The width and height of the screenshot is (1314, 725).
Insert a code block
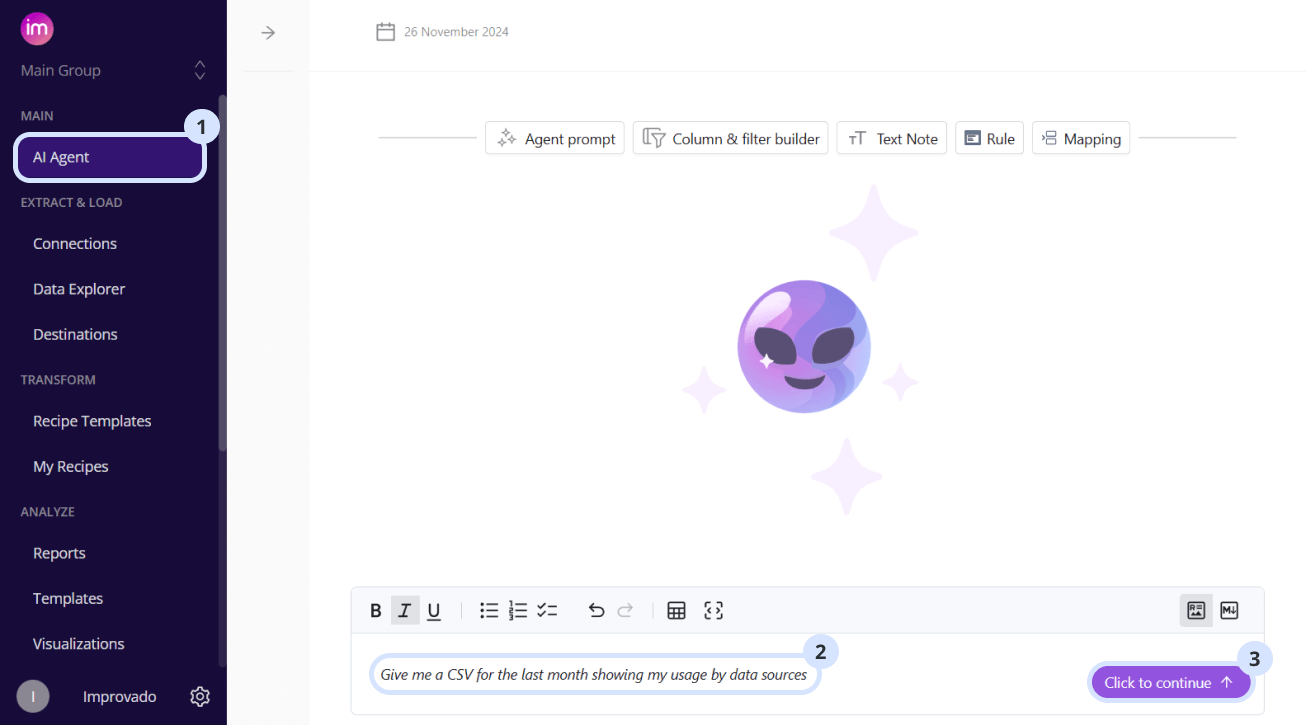pyautogui.click(x=713, y=610)
